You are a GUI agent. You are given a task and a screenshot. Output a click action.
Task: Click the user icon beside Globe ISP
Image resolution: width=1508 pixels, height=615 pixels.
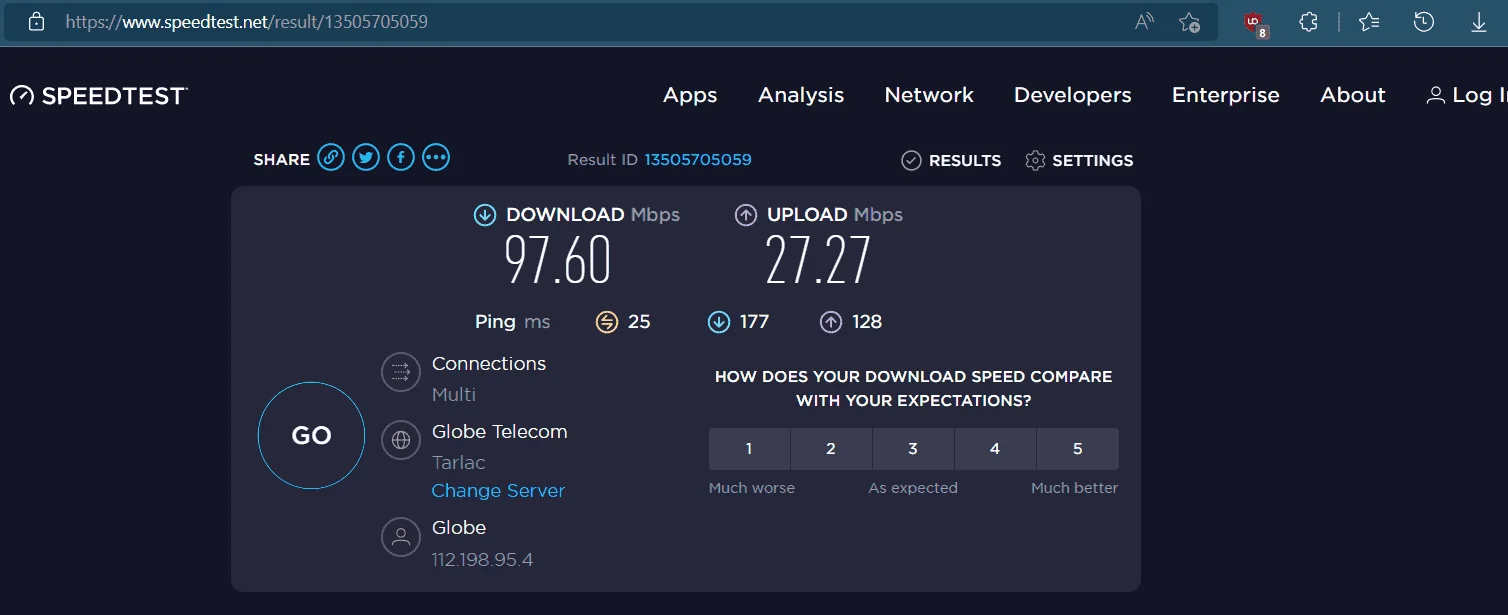[x=401, y=537]
